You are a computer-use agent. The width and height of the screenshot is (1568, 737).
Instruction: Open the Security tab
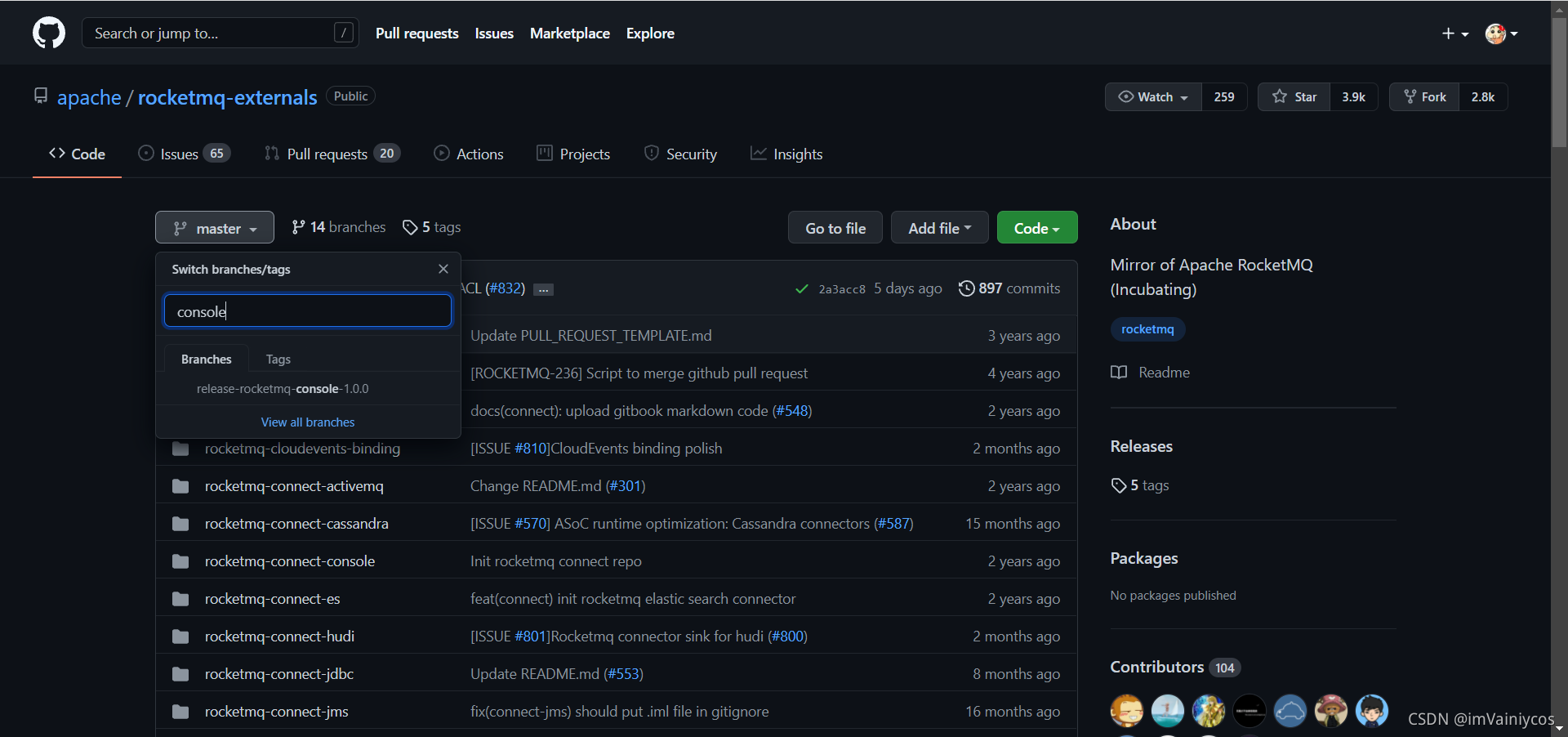[680, 154]
